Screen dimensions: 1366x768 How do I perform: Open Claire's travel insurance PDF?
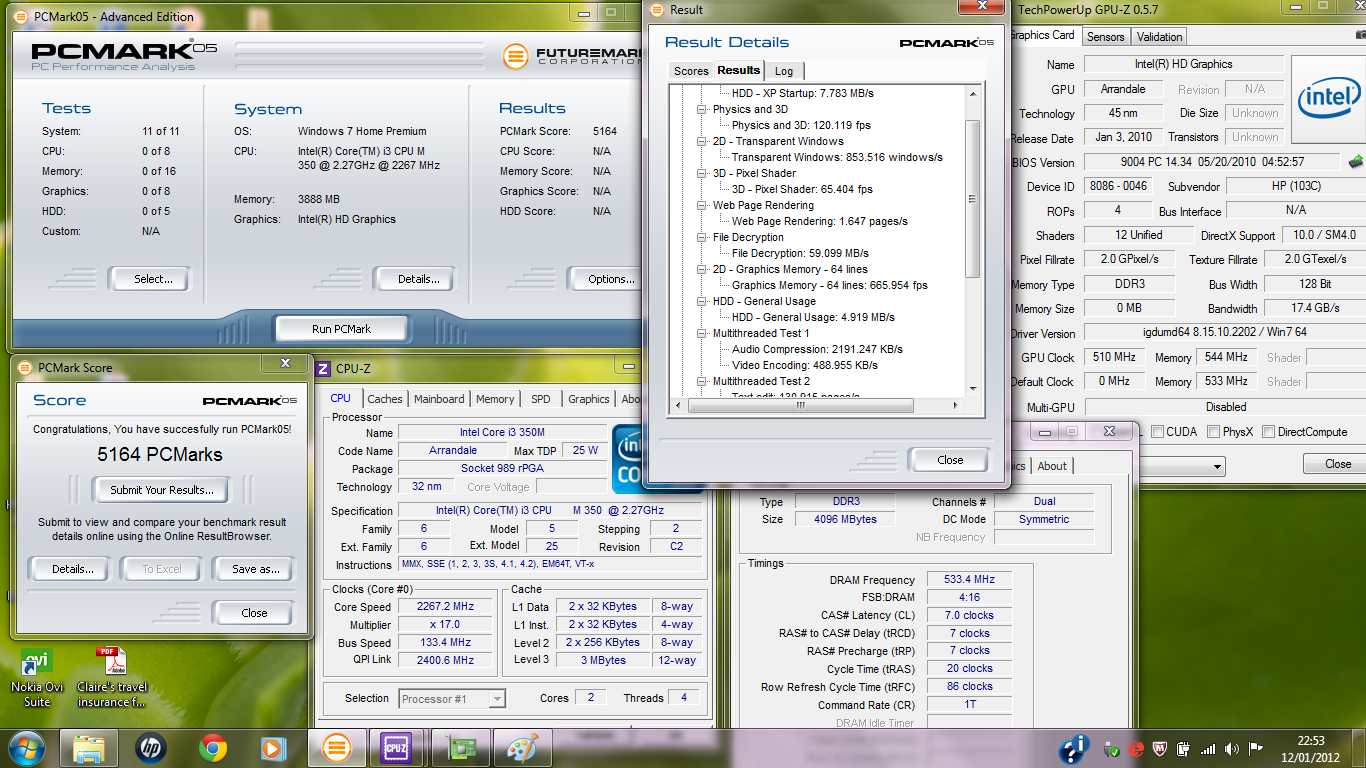[112, 678]
